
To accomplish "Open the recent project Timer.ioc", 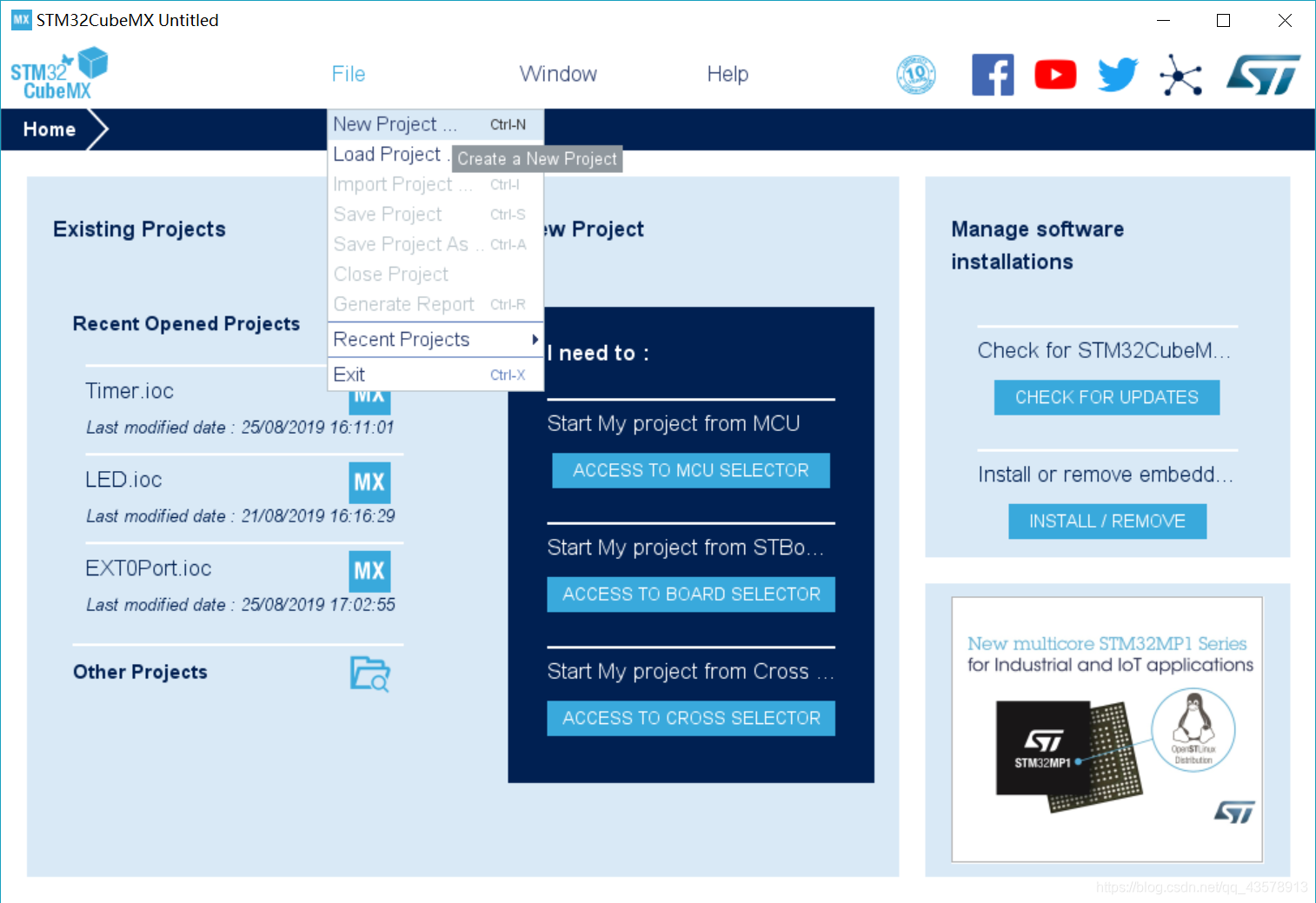I will click(x=130, y=391).
